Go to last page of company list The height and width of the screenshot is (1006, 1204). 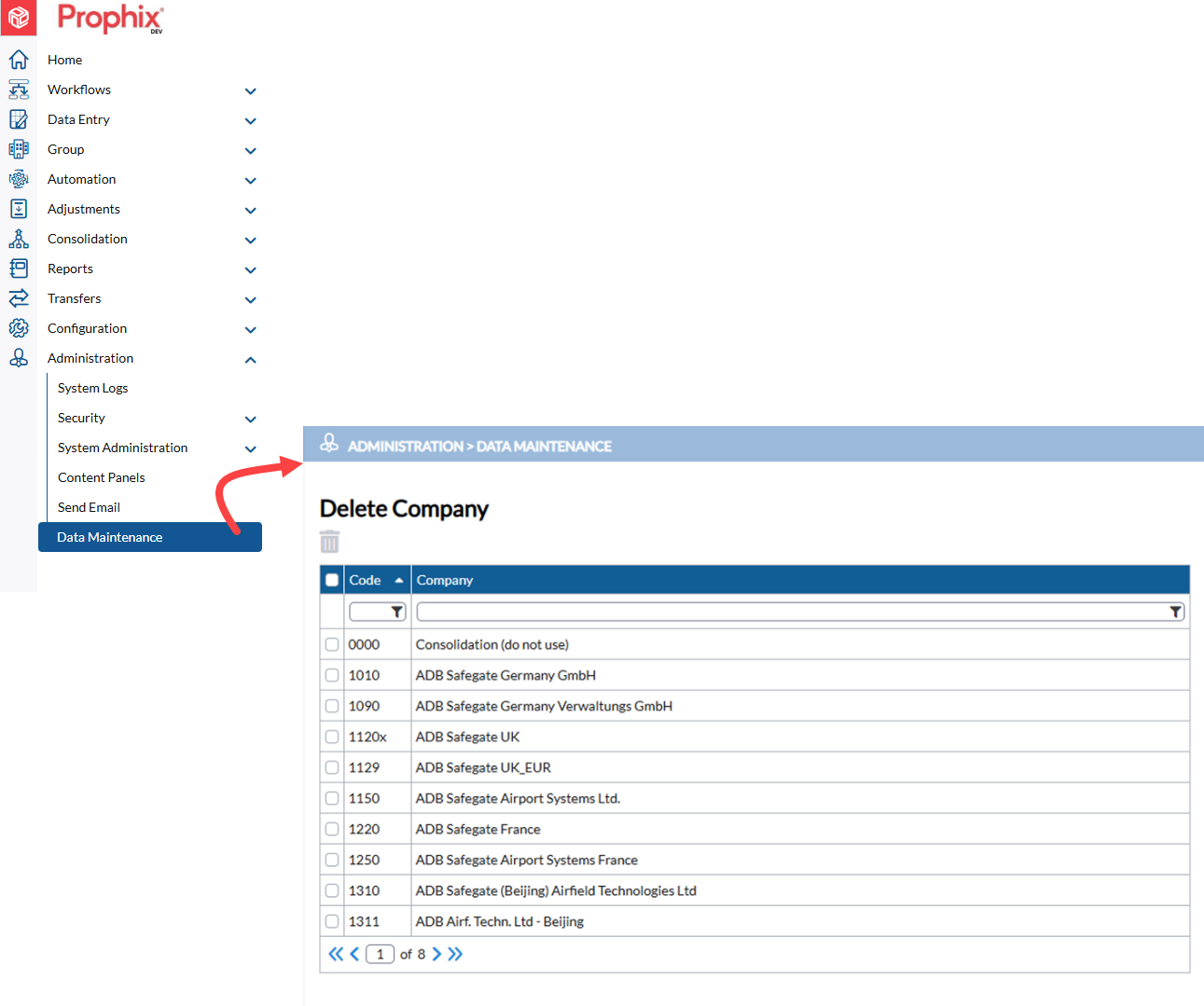coord(455,954)
